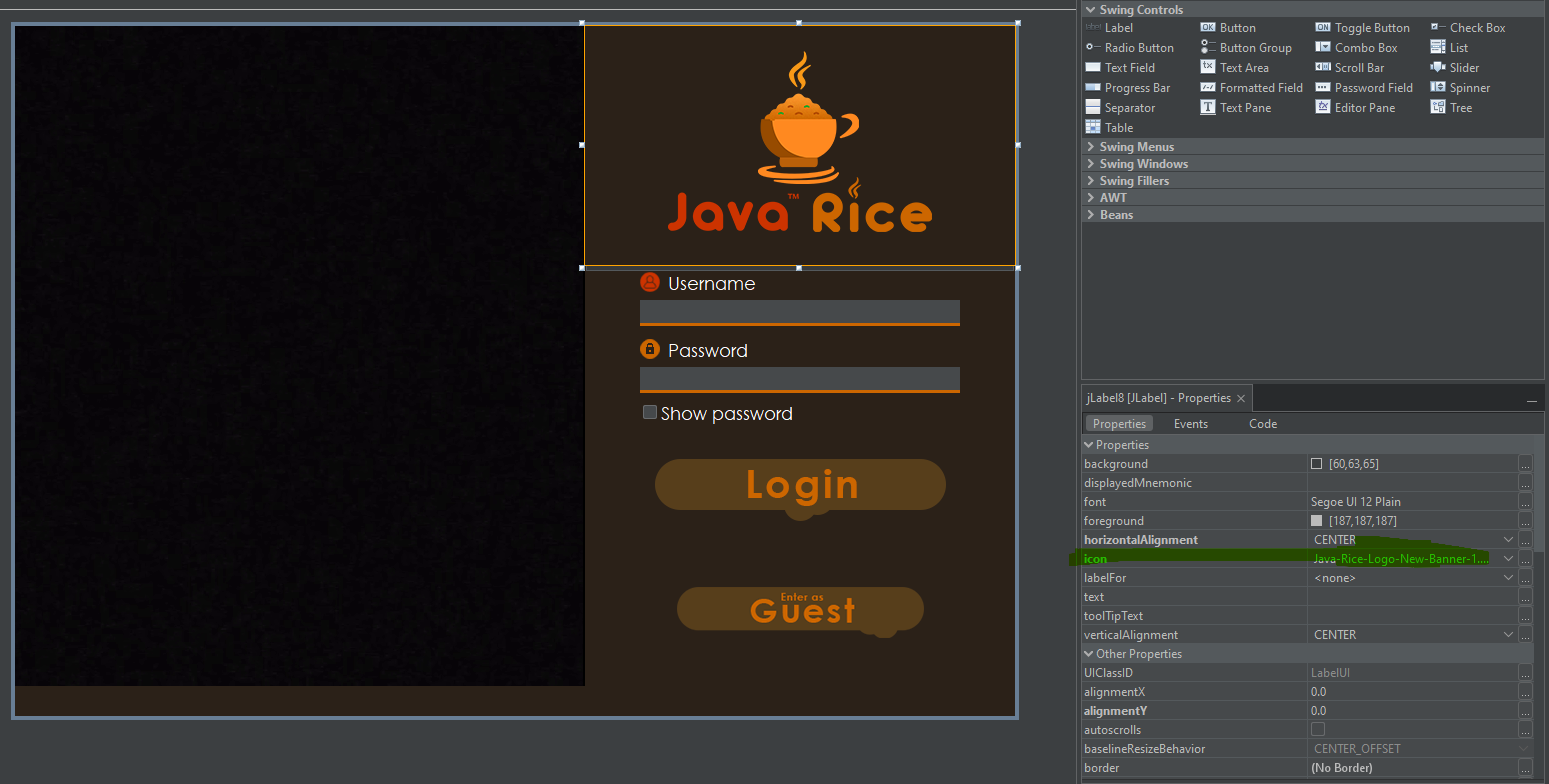Open the verticalAlignment CENTER dropdown
The width and height of the screenshot is (1549, 784).
[1509, 635]
